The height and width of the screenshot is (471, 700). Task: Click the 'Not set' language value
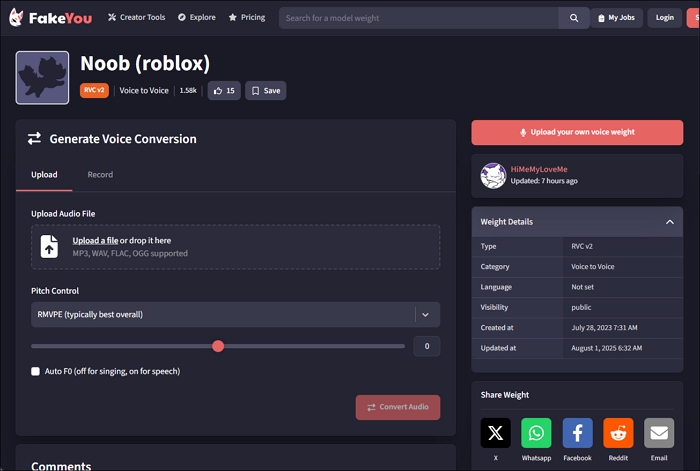583,287
